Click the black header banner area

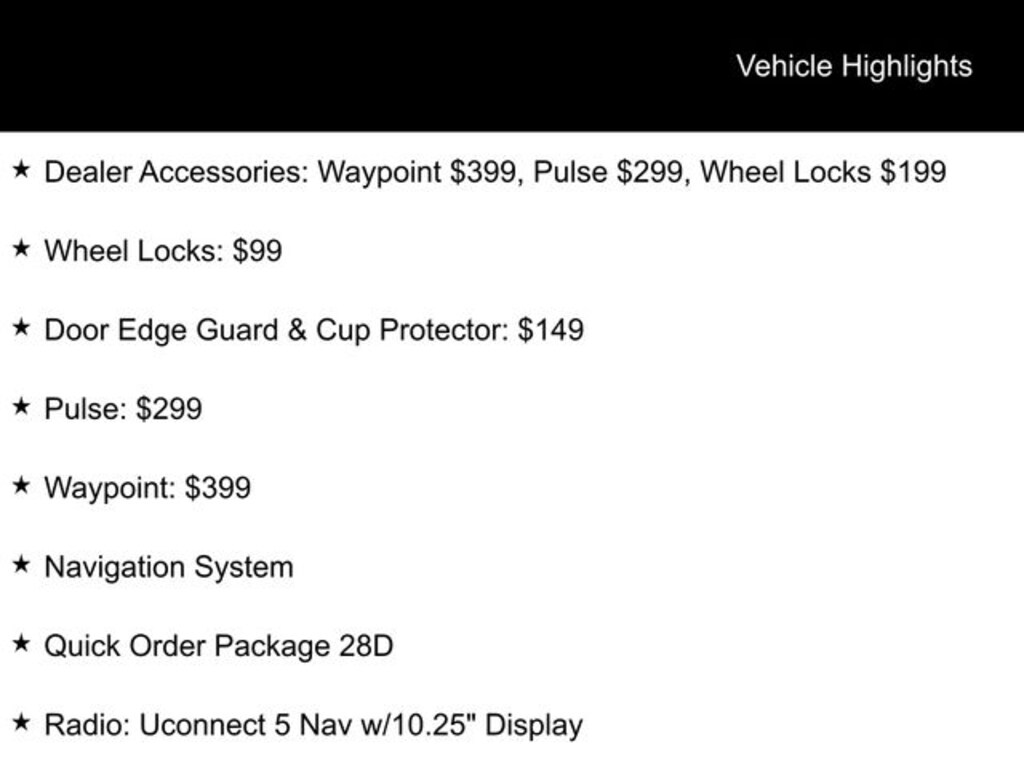512,65
